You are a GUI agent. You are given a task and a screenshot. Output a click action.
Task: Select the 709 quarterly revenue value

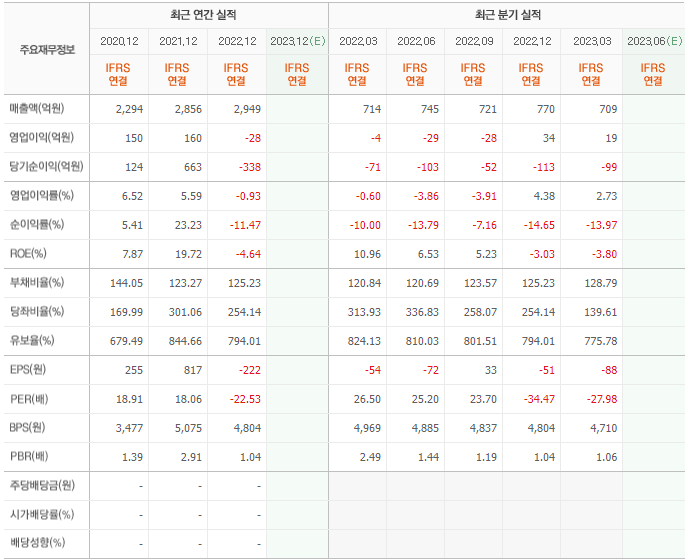[609, 109]
